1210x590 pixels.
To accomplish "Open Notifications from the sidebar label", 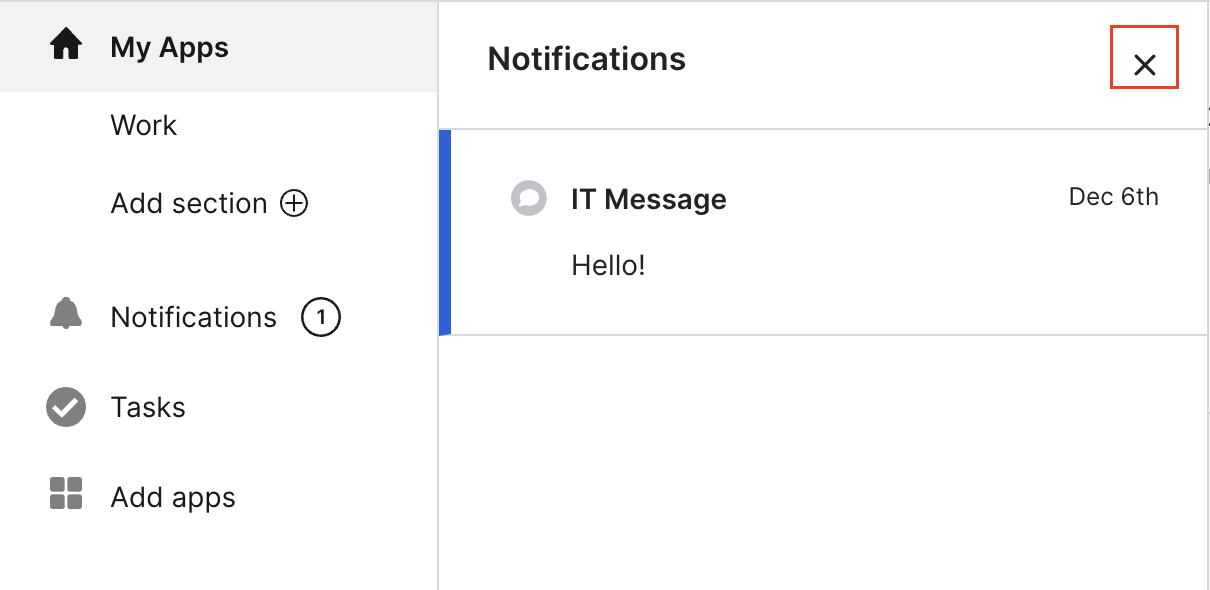I will coord(193,317).
